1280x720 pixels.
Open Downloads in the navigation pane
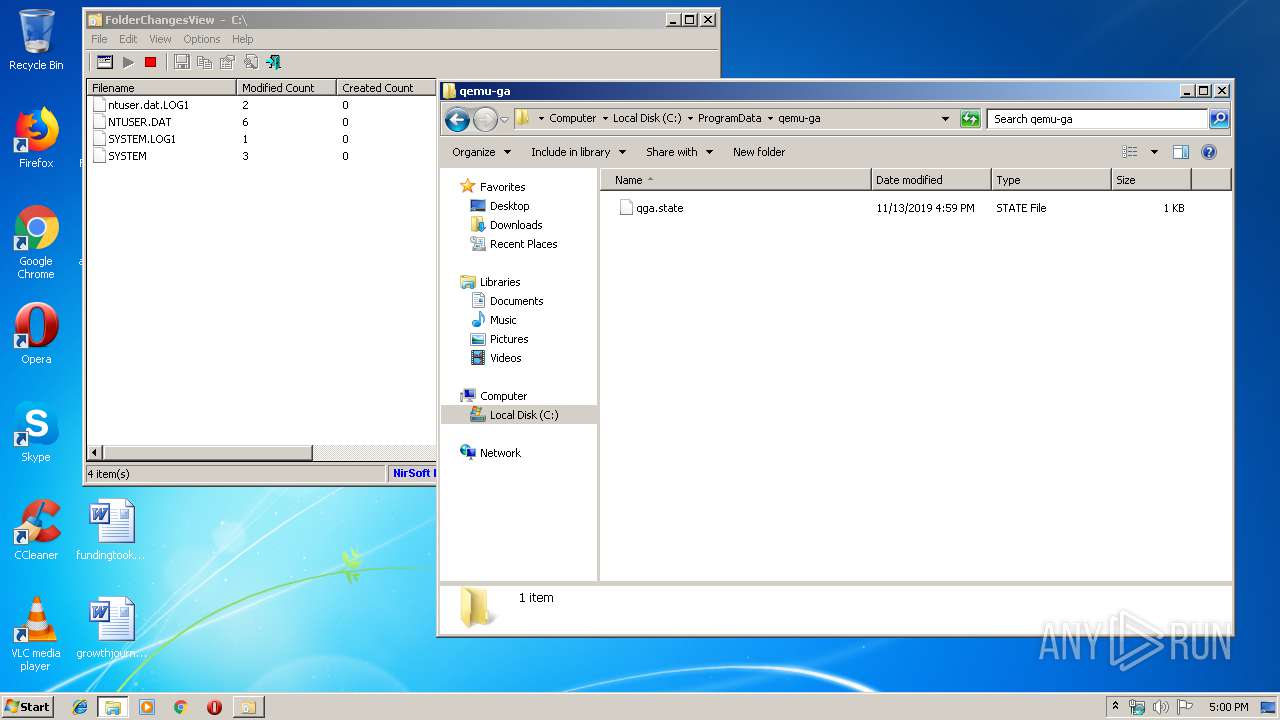[515, 225]
